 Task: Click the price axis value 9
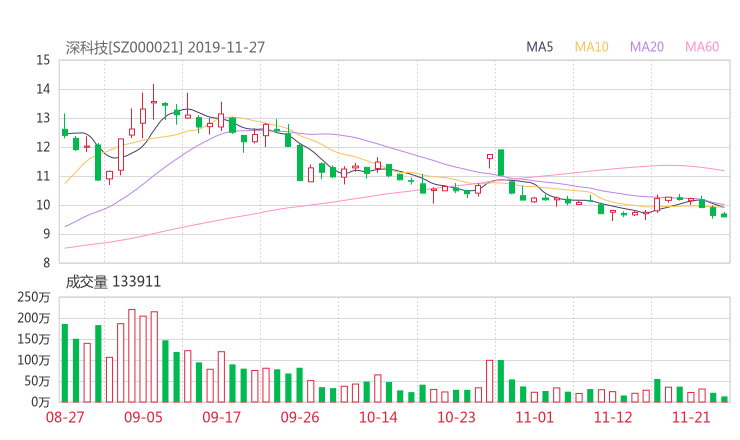coord(46,234)
